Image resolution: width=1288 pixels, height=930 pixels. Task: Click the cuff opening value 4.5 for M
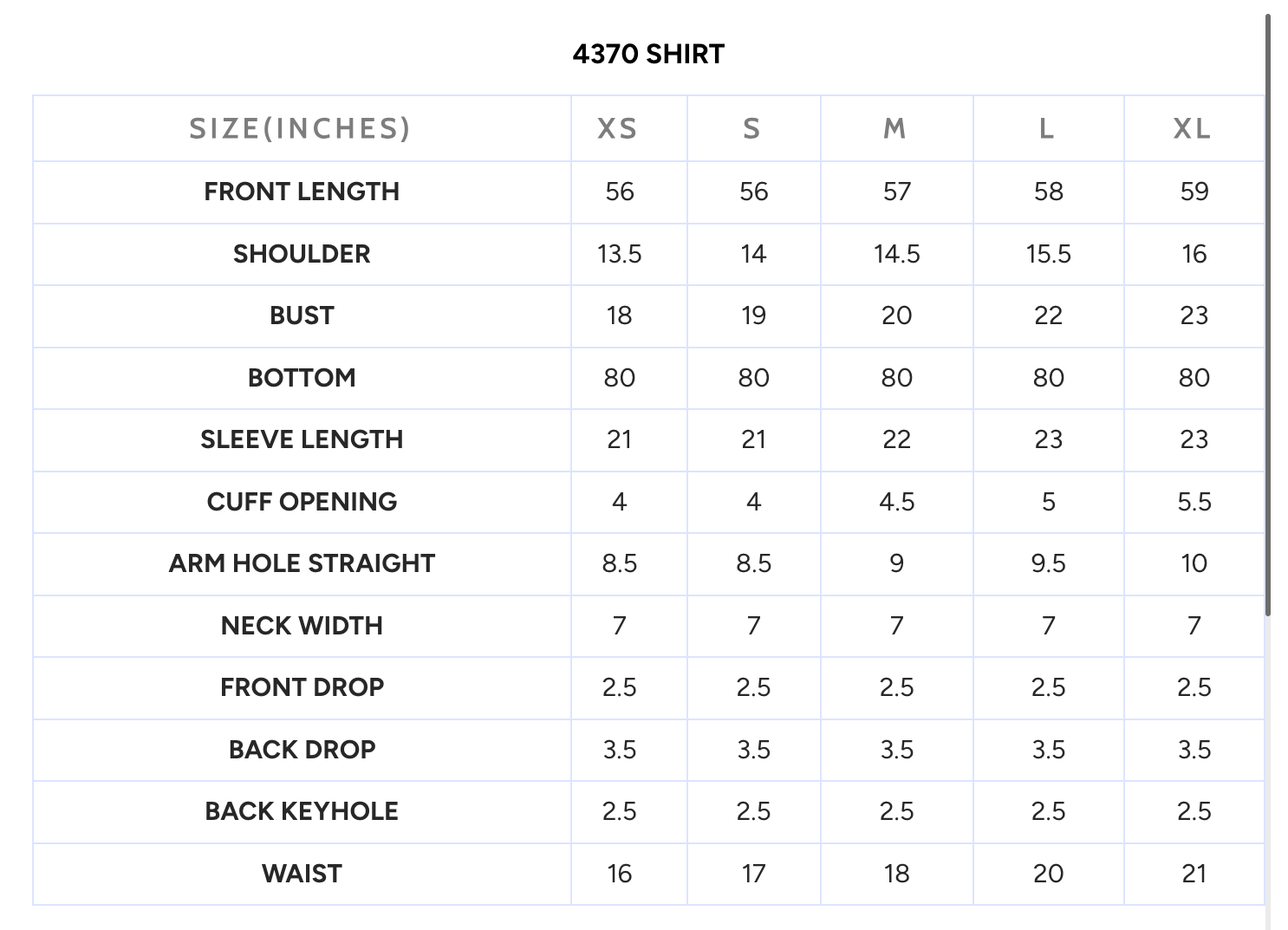[896, 502]
